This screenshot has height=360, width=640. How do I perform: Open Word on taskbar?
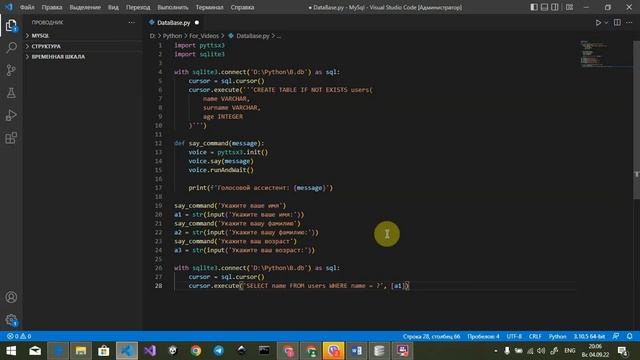point(356,351)
